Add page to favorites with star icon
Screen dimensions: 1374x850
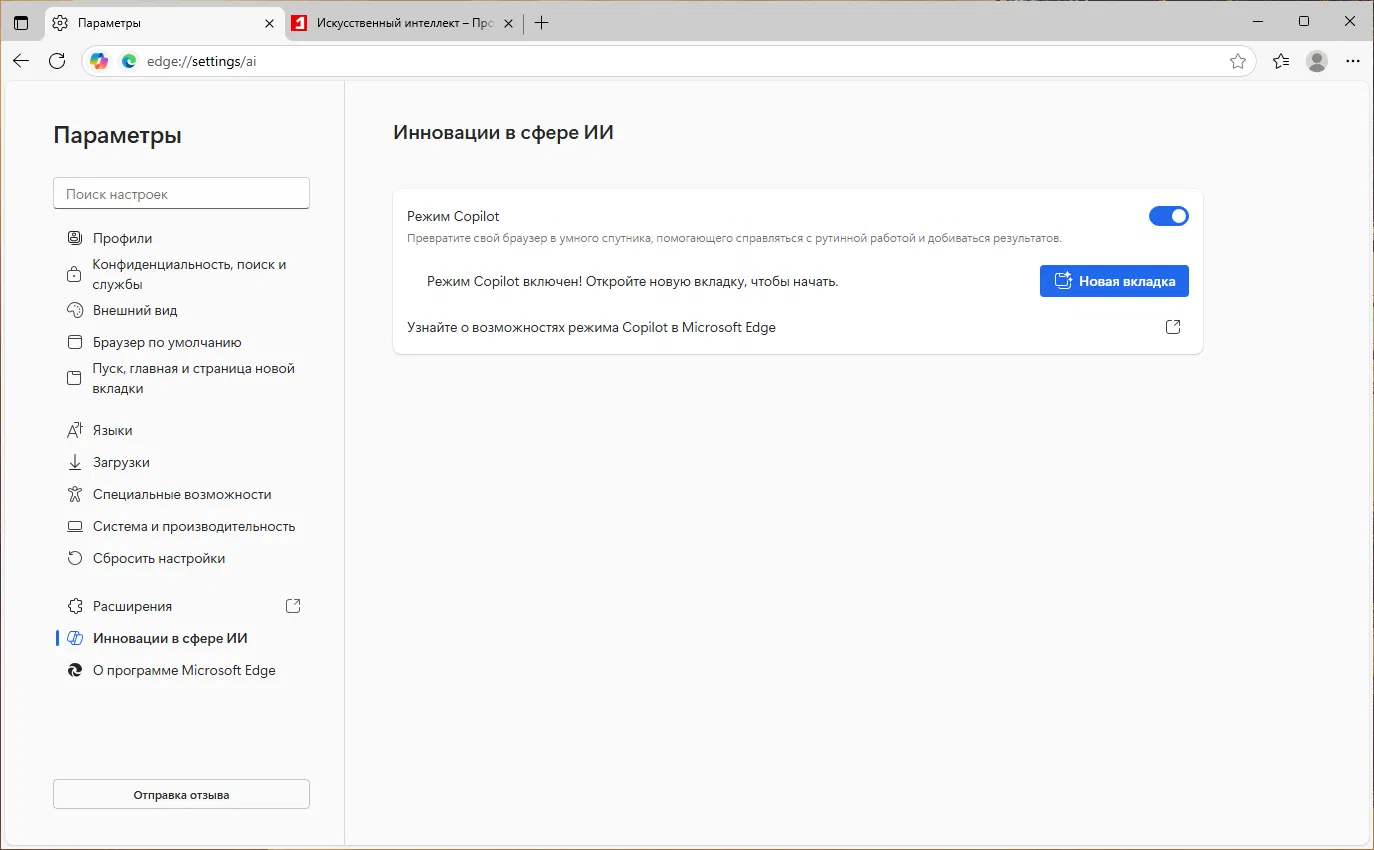(x=1238, y=61)
